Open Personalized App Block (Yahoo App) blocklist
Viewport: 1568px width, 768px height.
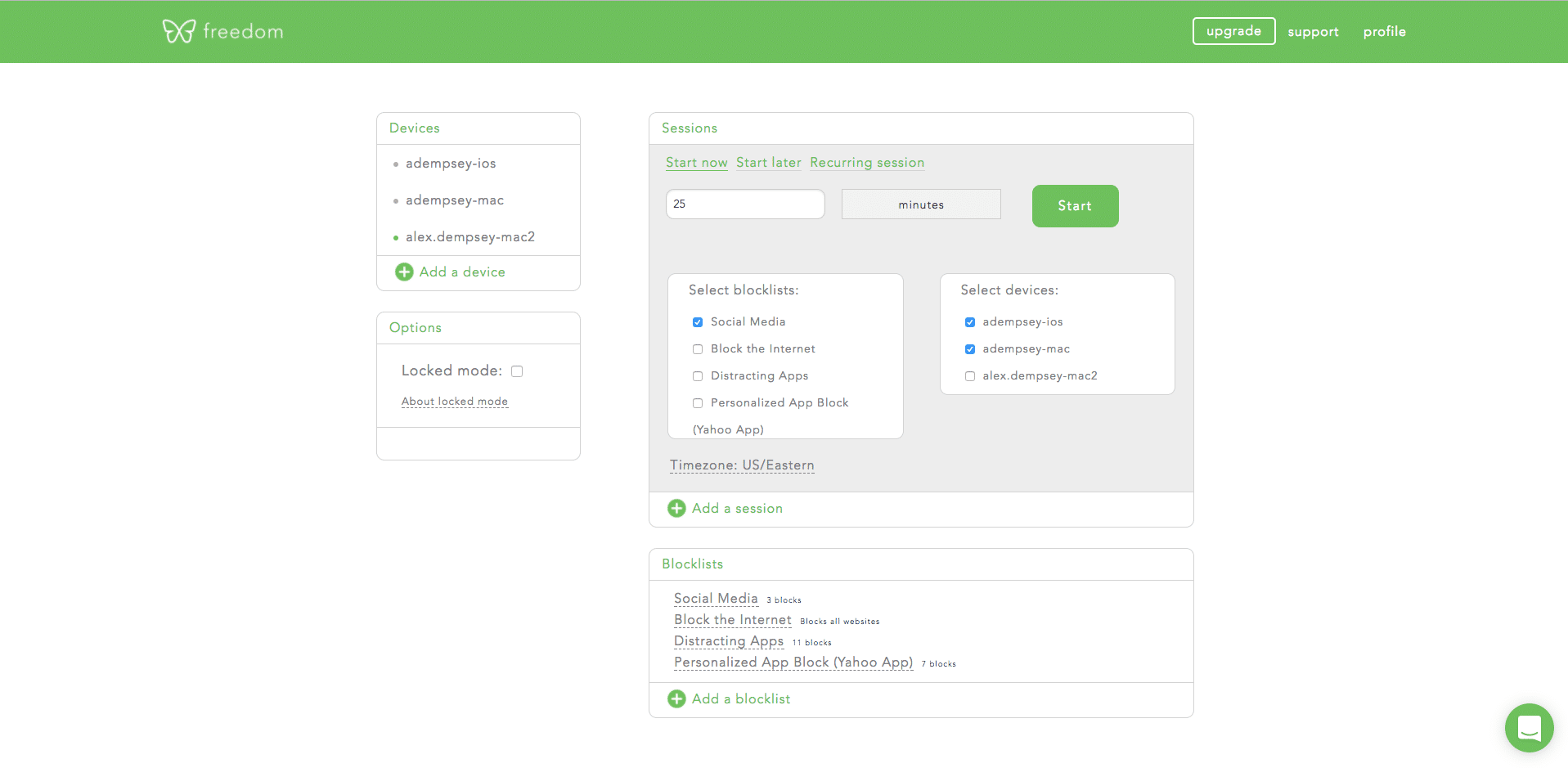click(x=793, y=662)
